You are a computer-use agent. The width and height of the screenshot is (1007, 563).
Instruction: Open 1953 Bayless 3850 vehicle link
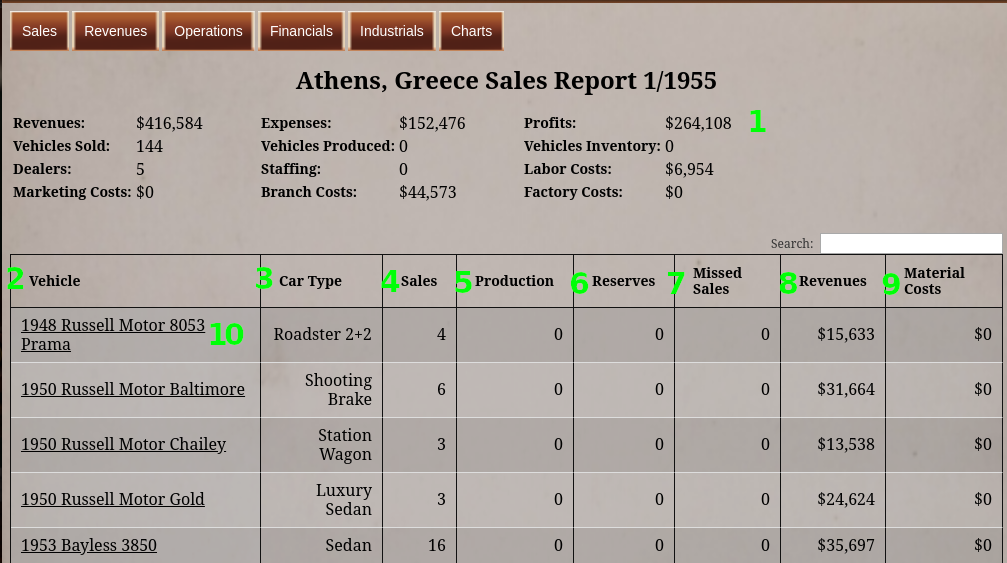click(89, 545)
